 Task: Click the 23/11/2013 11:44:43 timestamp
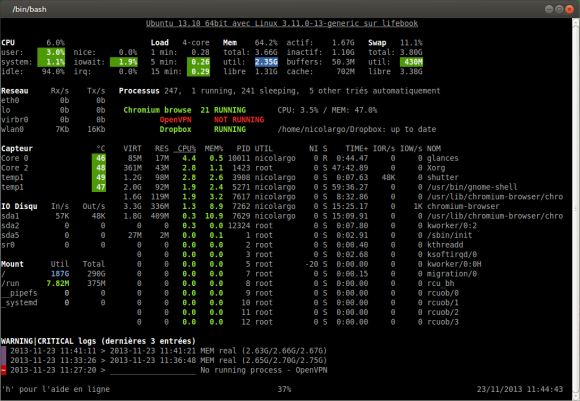pos(520,389)
